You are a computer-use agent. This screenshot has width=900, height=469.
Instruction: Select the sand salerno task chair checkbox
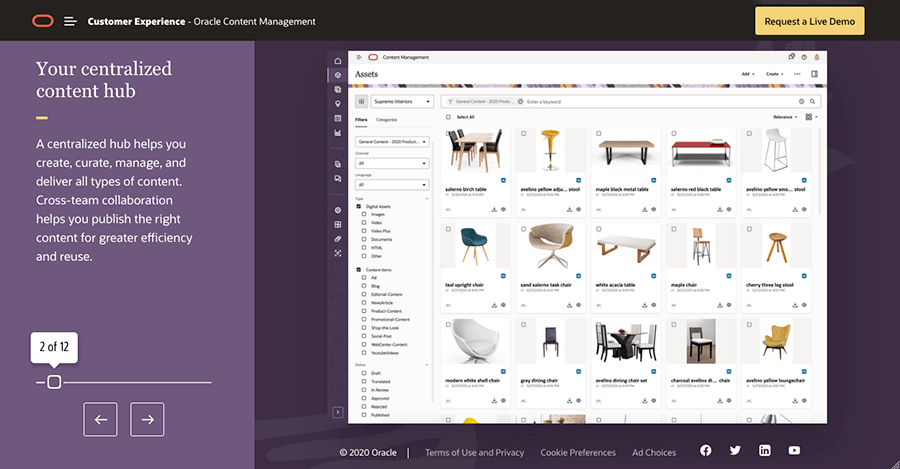point(523,229)
